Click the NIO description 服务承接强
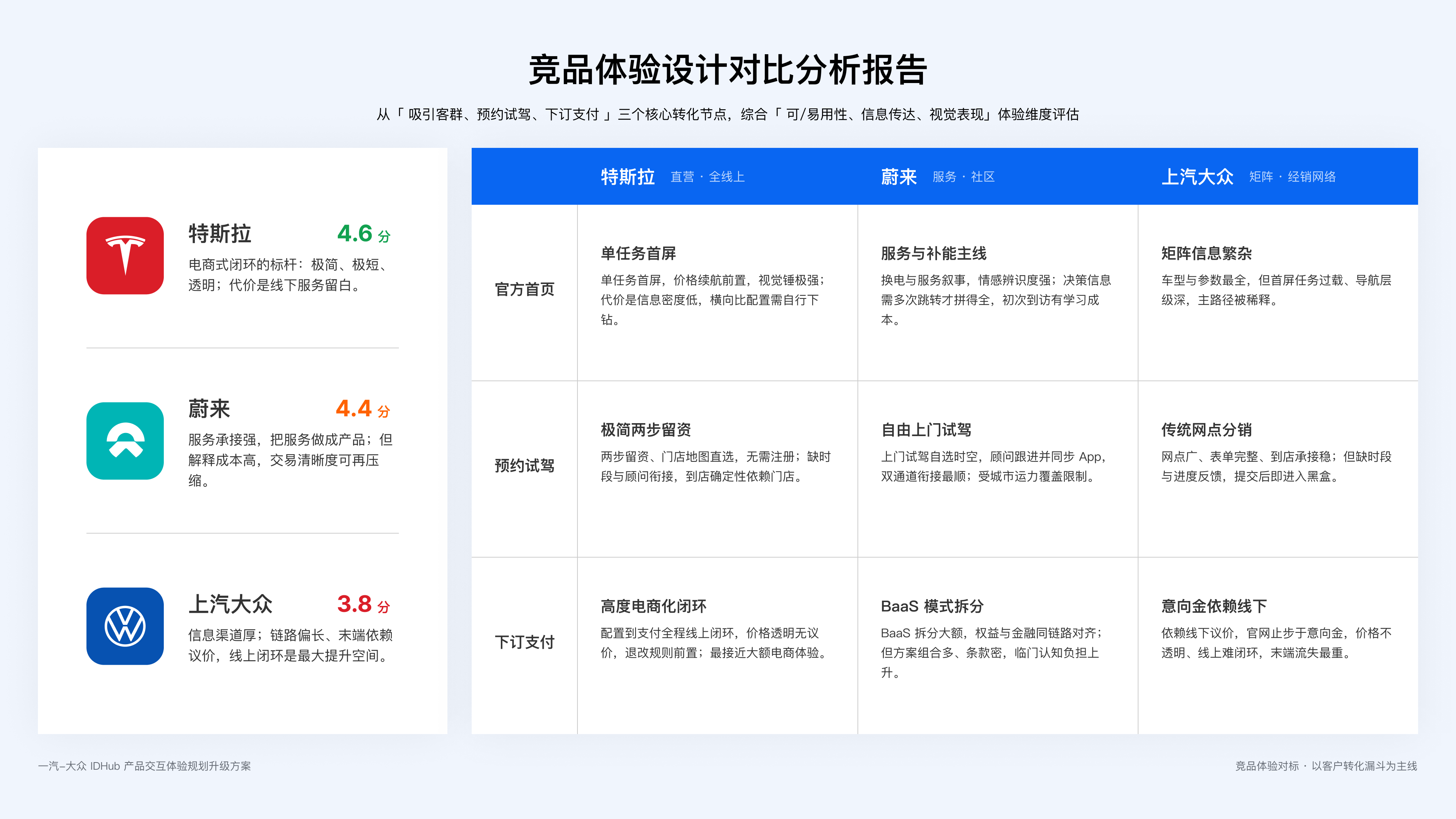 [x=290, y=460]
